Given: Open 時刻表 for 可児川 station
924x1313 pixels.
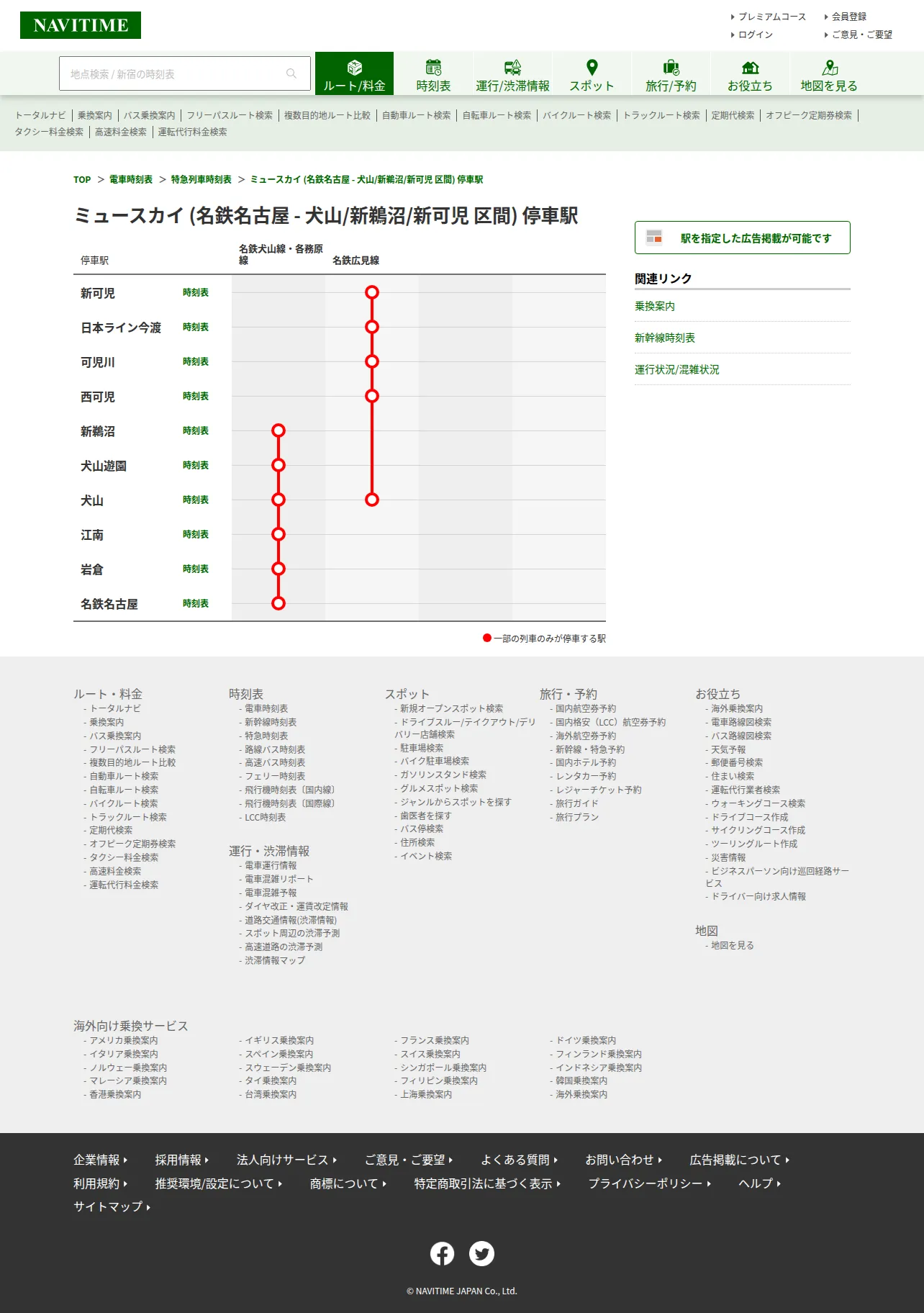Looking at the screenshot, I should [x=196, y=361].
